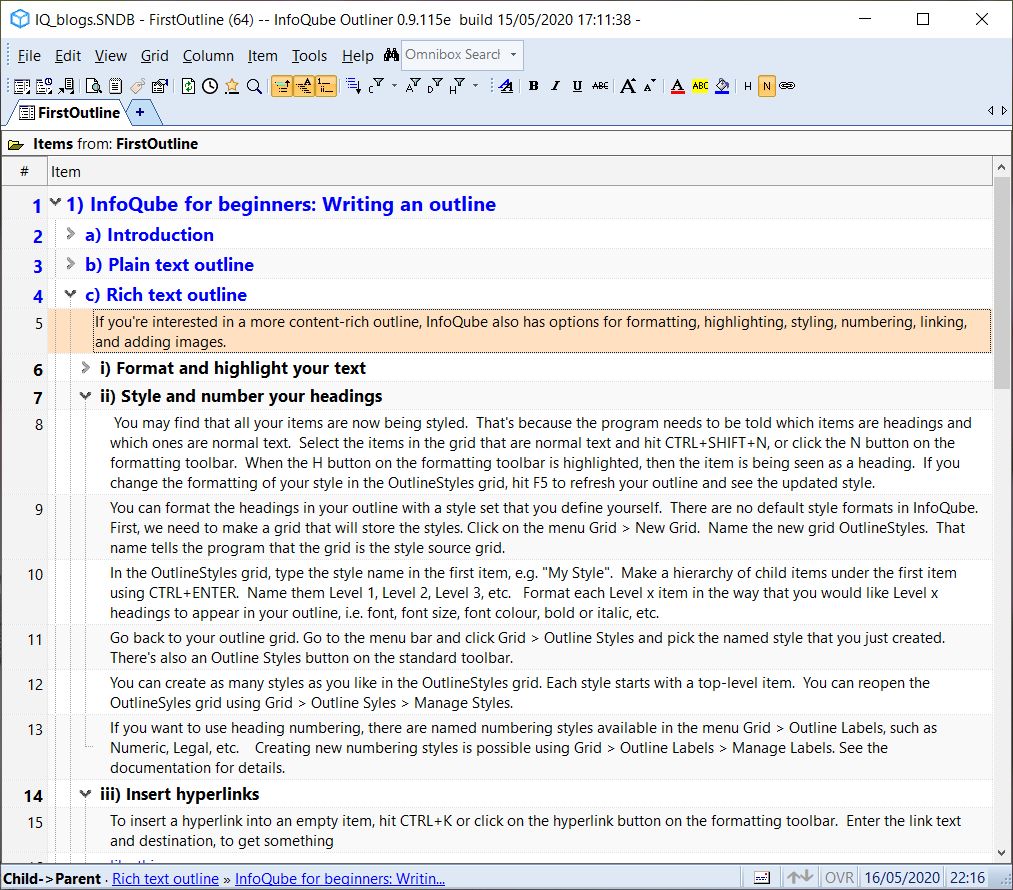
Task: Toggle italic formatting
Action: (555, 86)
